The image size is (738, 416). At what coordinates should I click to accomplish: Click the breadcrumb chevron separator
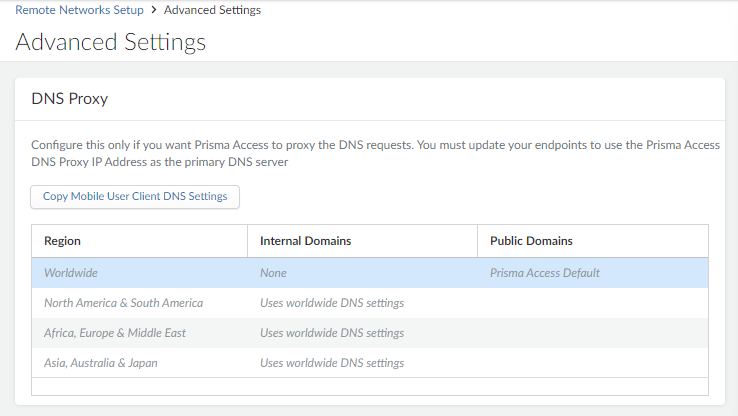(153, 10)
